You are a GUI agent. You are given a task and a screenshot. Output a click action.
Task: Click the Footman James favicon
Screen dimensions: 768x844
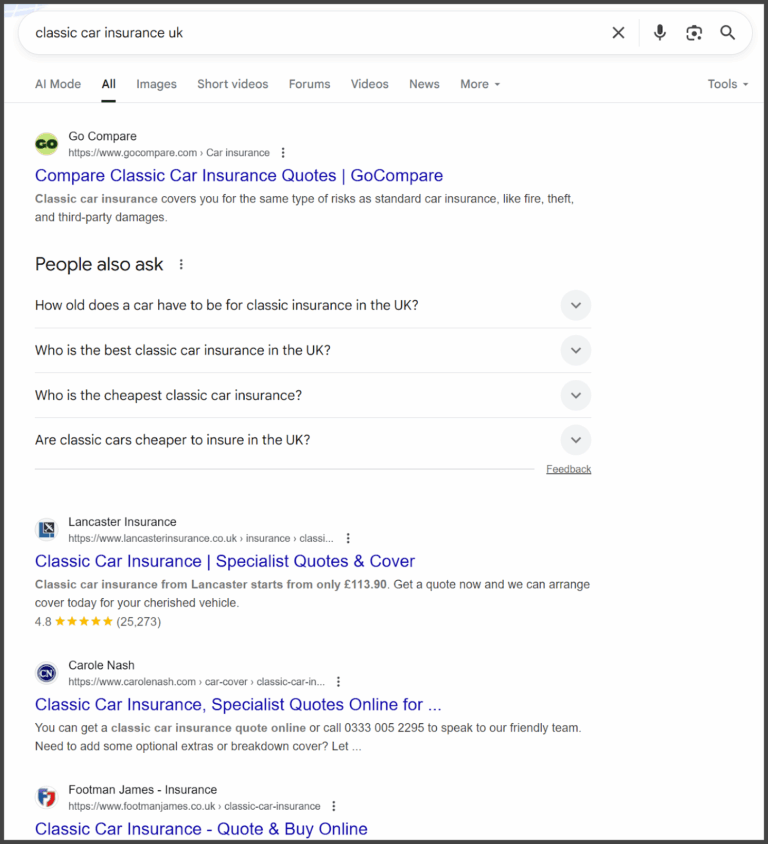pos(46,797)
